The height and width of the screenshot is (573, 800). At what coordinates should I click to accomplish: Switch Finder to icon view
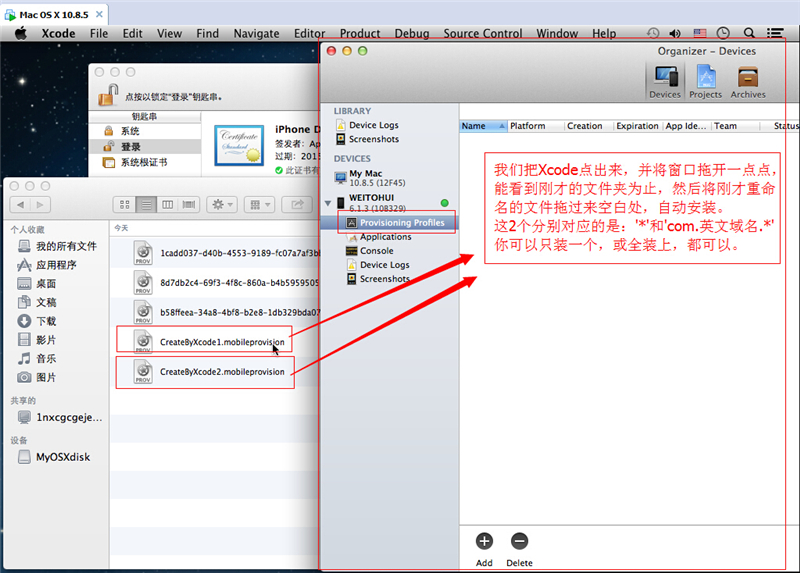(x=124, y=205)
